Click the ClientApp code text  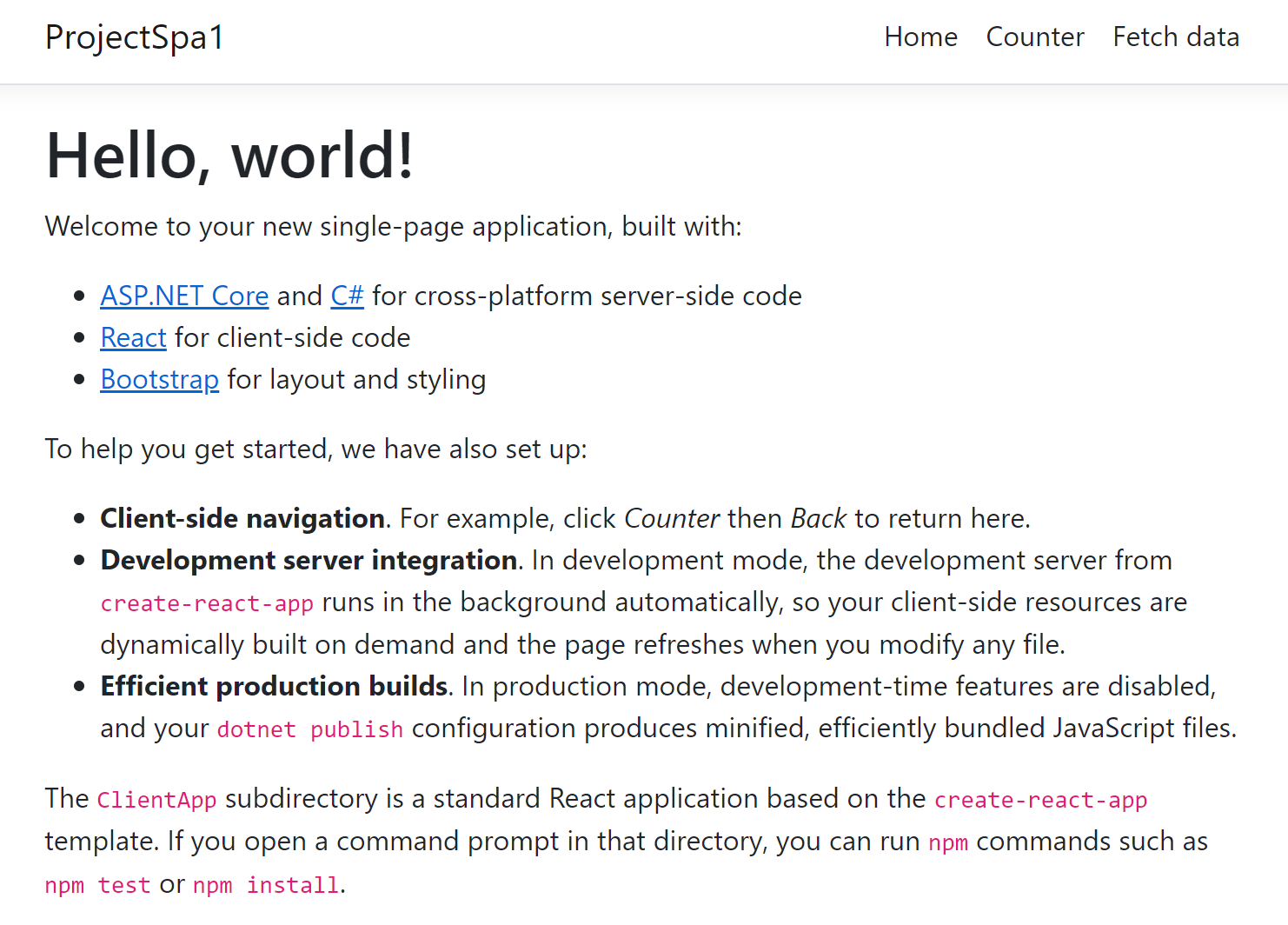156,800
